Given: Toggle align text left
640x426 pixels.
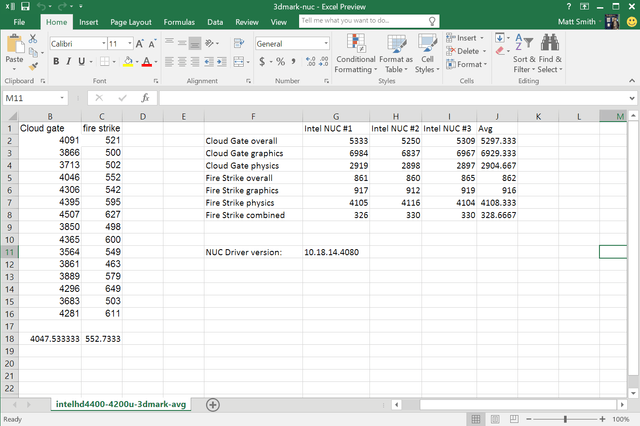Looking at the screenshot, I should click(x=169, y=62).
